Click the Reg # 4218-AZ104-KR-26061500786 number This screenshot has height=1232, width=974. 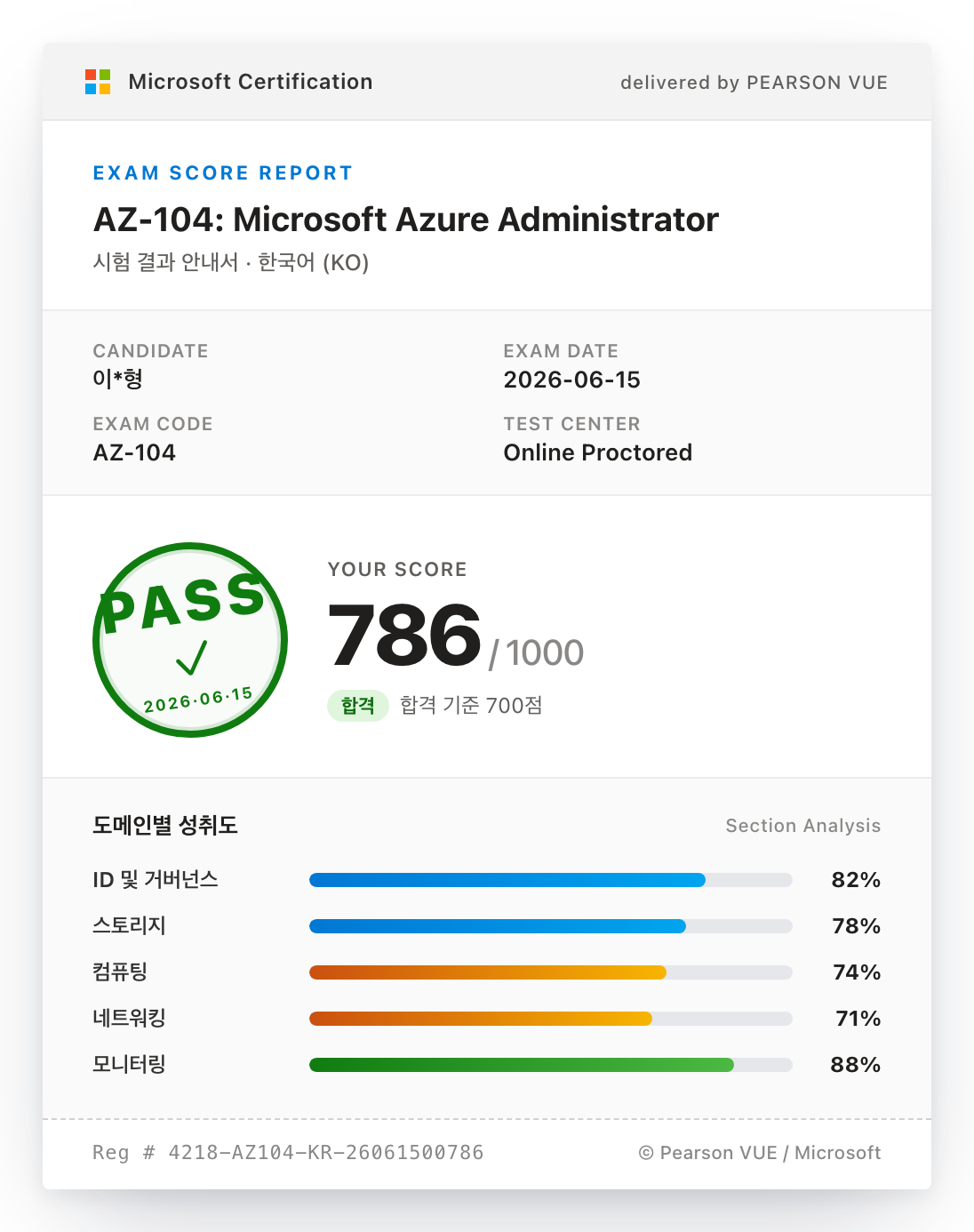pyautogui.click(x=288, y=1153)
